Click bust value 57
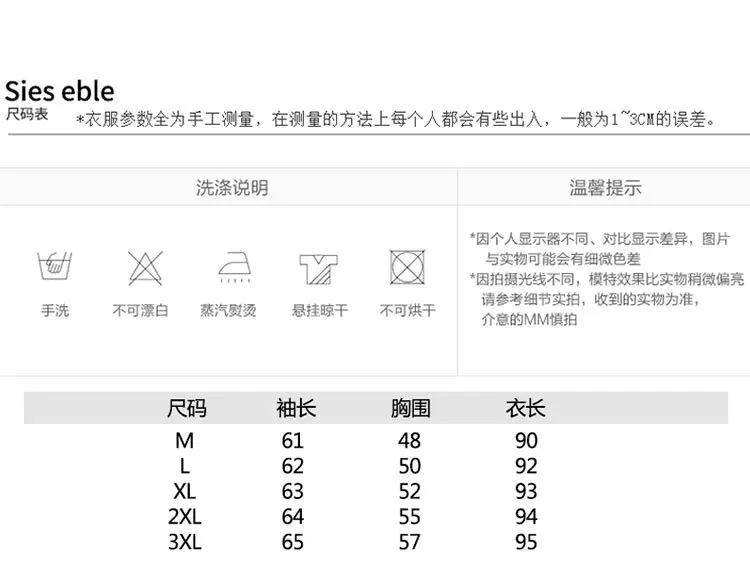The width and height of the screenshot is (750, 566). 409,542
